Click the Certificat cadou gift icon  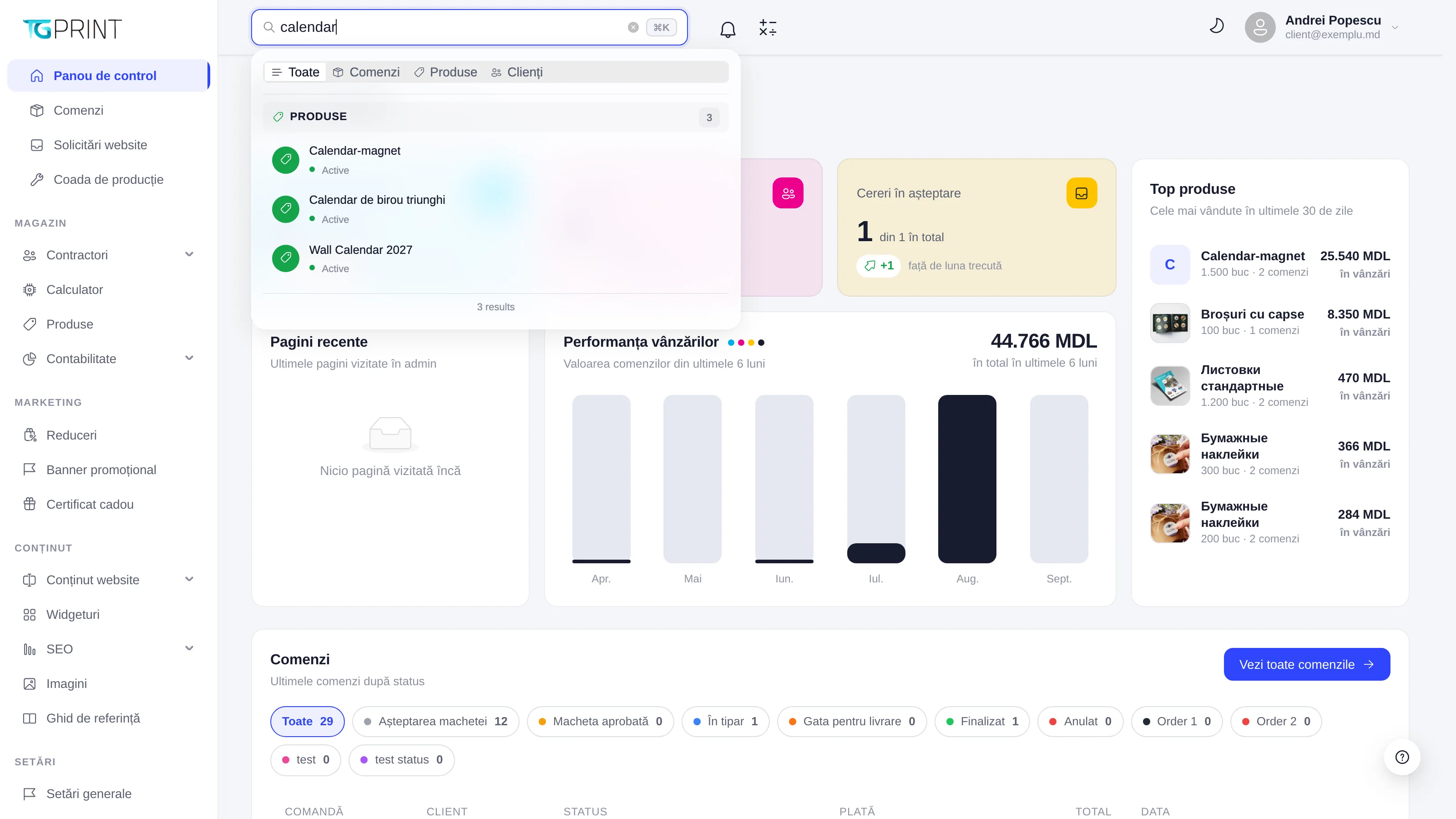[30, 504]
